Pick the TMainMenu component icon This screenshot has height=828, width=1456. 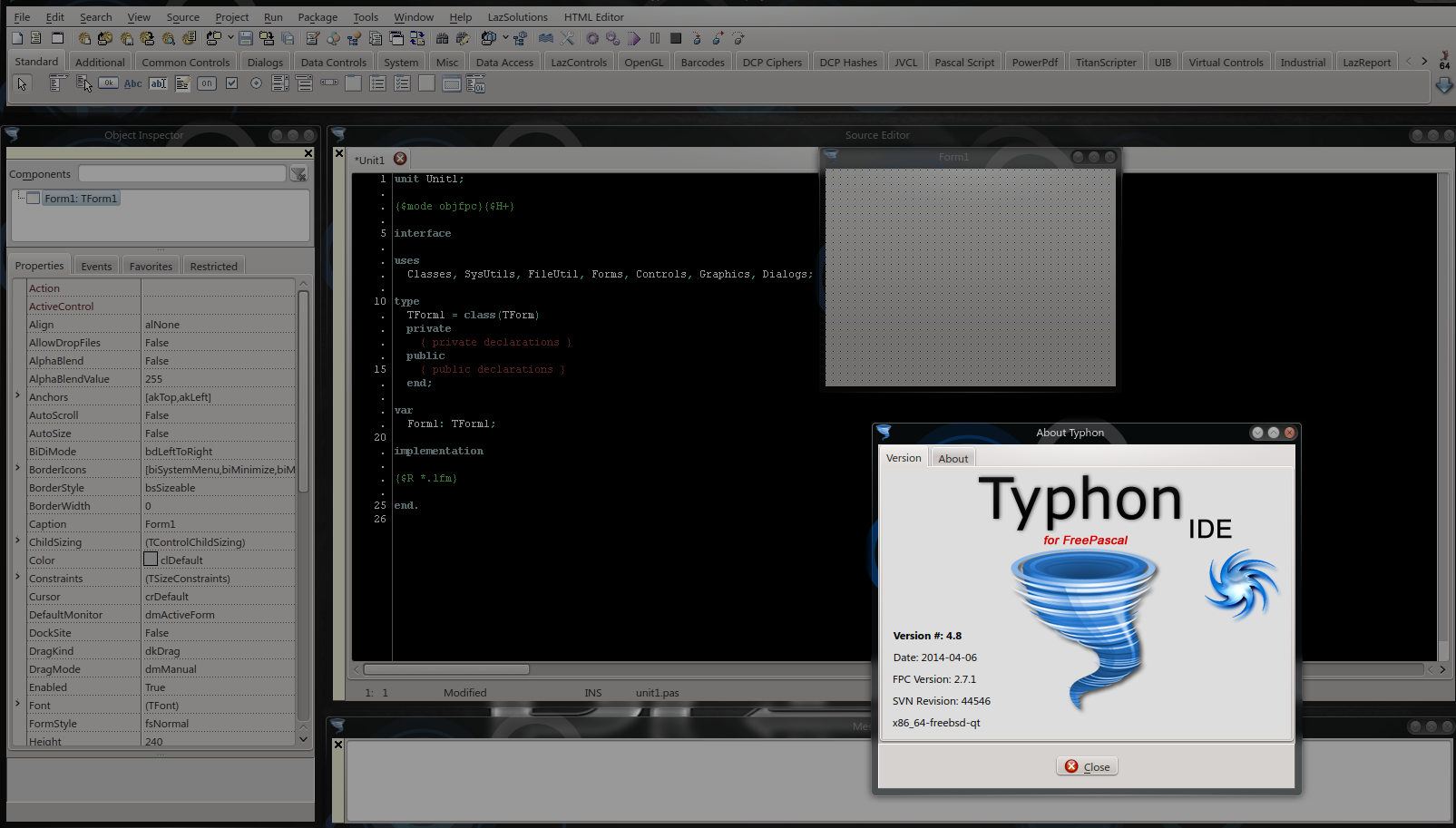point(57,83)
